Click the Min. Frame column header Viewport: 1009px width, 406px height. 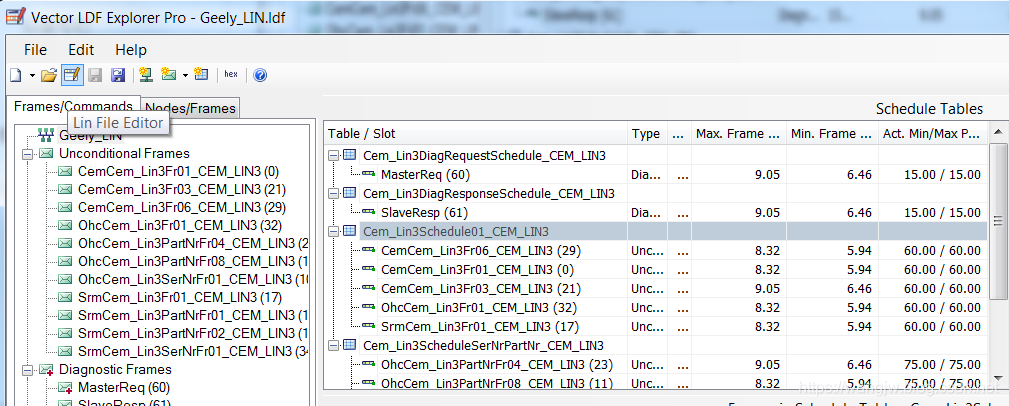tap(832, 134)
